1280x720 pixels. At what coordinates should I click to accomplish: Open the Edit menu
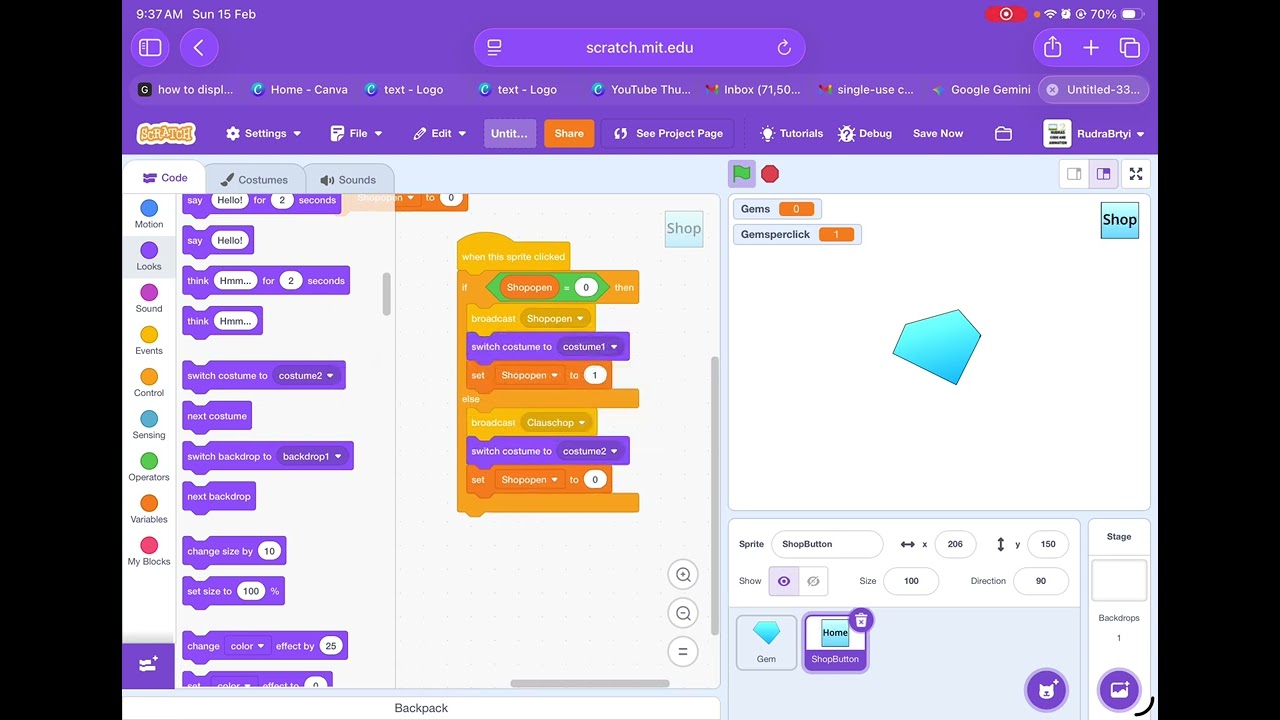[x=440, y=133]
